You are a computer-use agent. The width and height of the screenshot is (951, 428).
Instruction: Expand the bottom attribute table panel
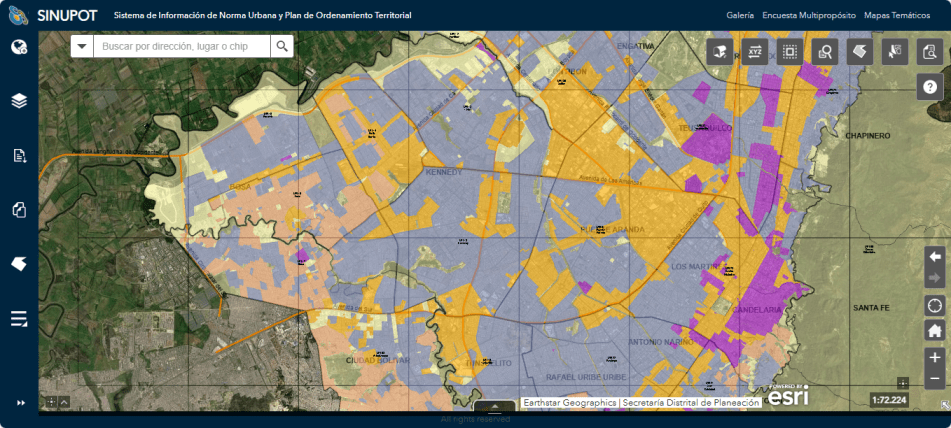[493, 406]
